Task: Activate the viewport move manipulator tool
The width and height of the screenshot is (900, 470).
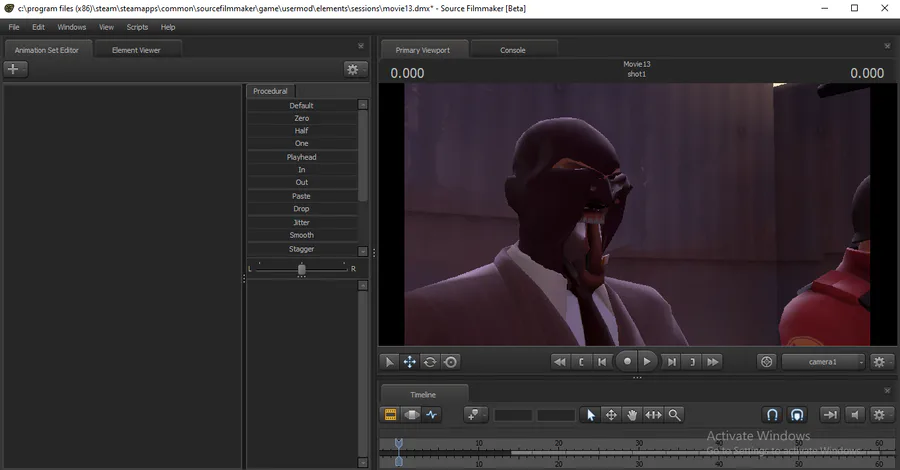Action: (410, 362)
